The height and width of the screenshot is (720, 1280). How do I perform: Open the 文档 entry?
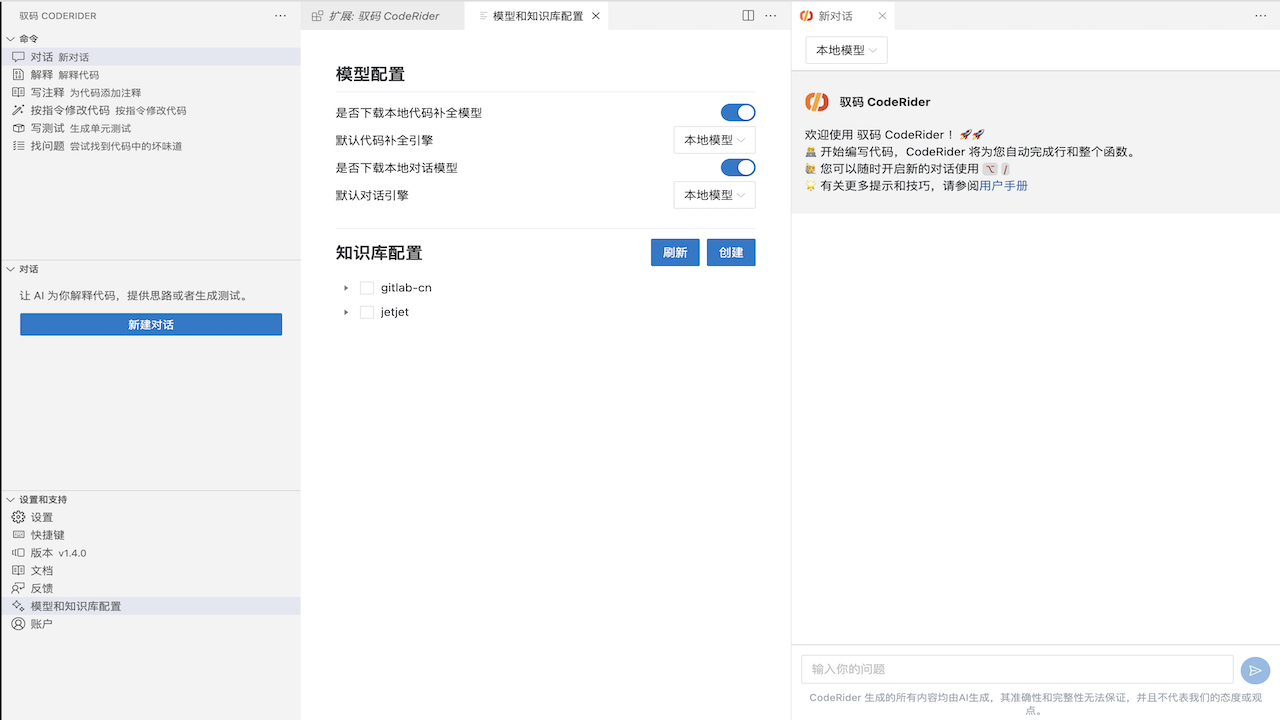[x=150, y=570]
